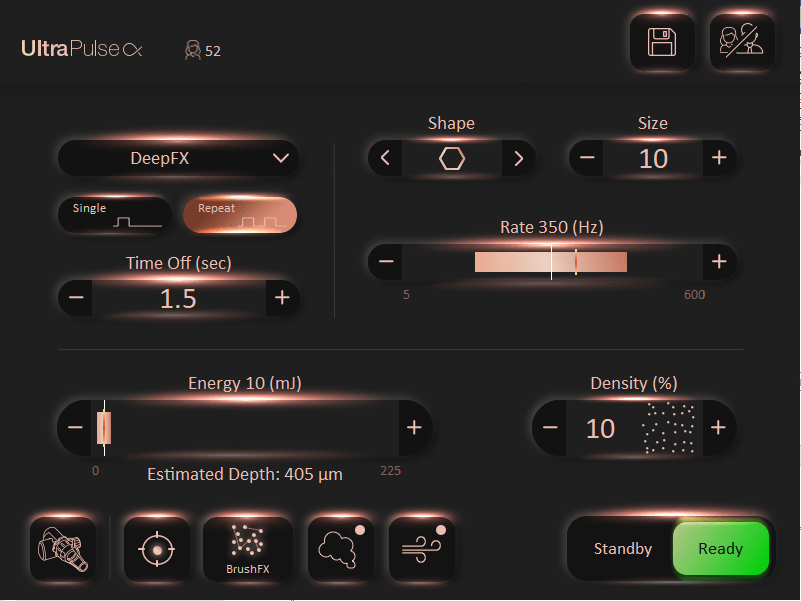Activate the aiming beam target icon
The image size is (801, 601).
point(156,548)
